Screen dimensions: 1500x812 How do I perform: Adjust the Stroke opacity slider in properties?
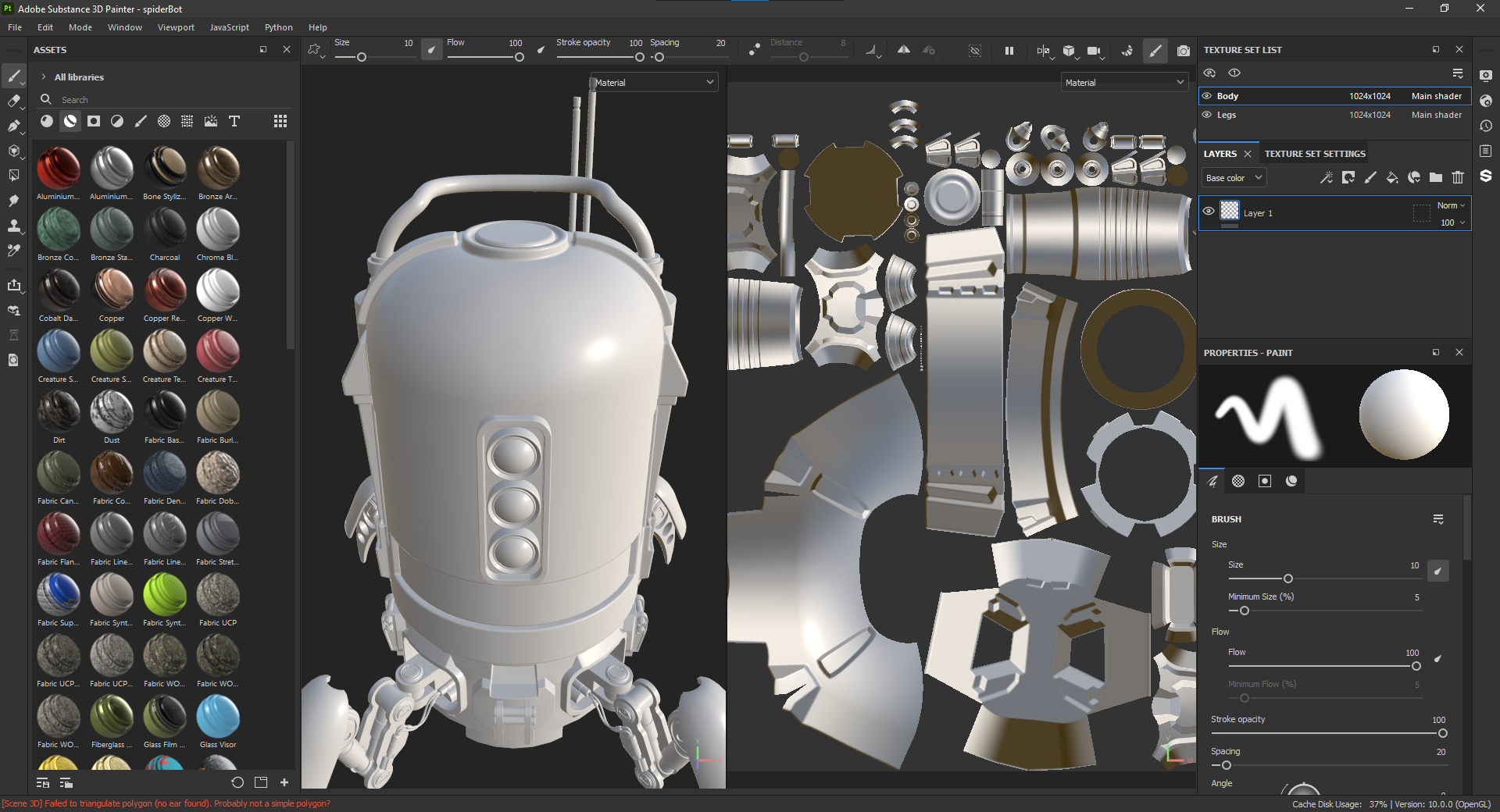tap(1327, 733)
